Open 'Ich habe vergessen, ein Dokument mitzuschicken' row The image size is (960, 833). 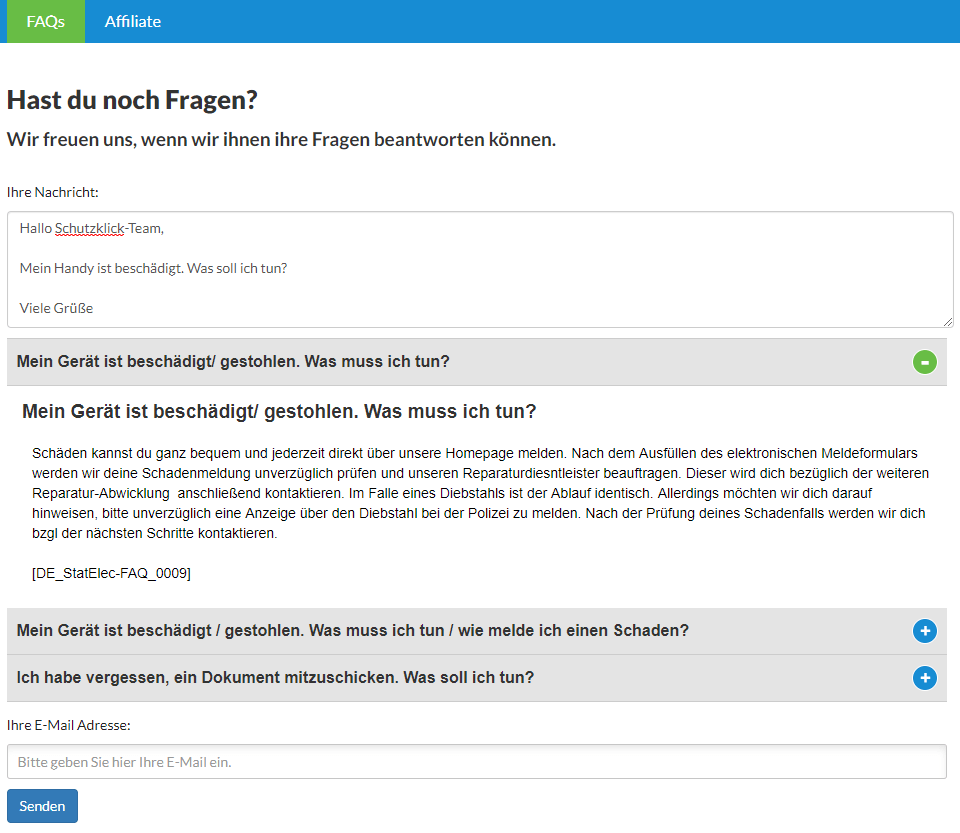click(x=477, y=678)
